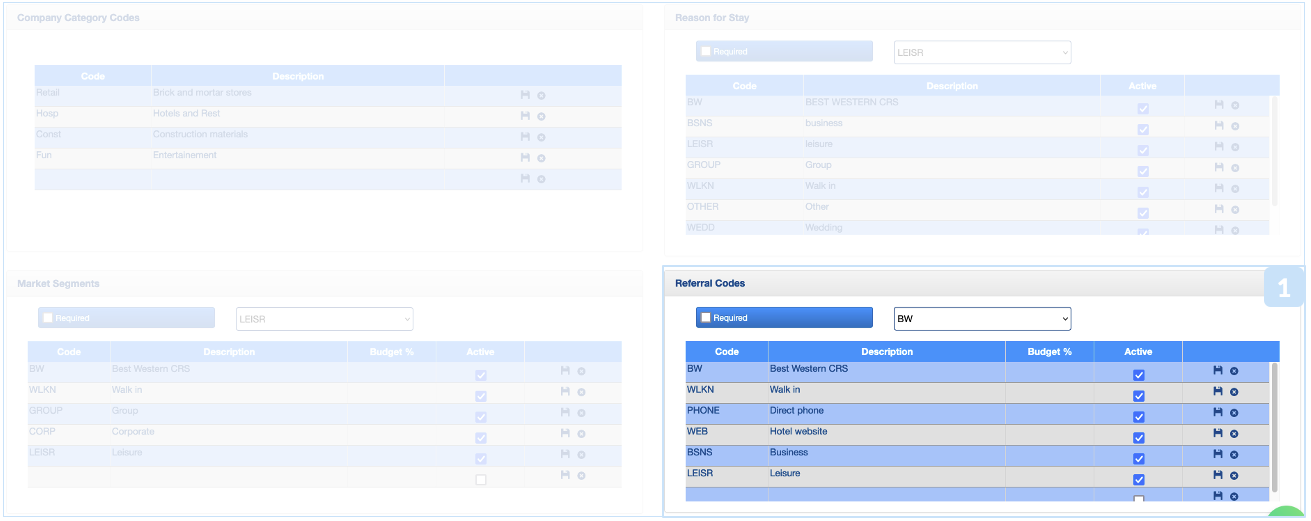Open the Referral Codes default dropdown
The image size is (1311, 521).
[981, 319]
